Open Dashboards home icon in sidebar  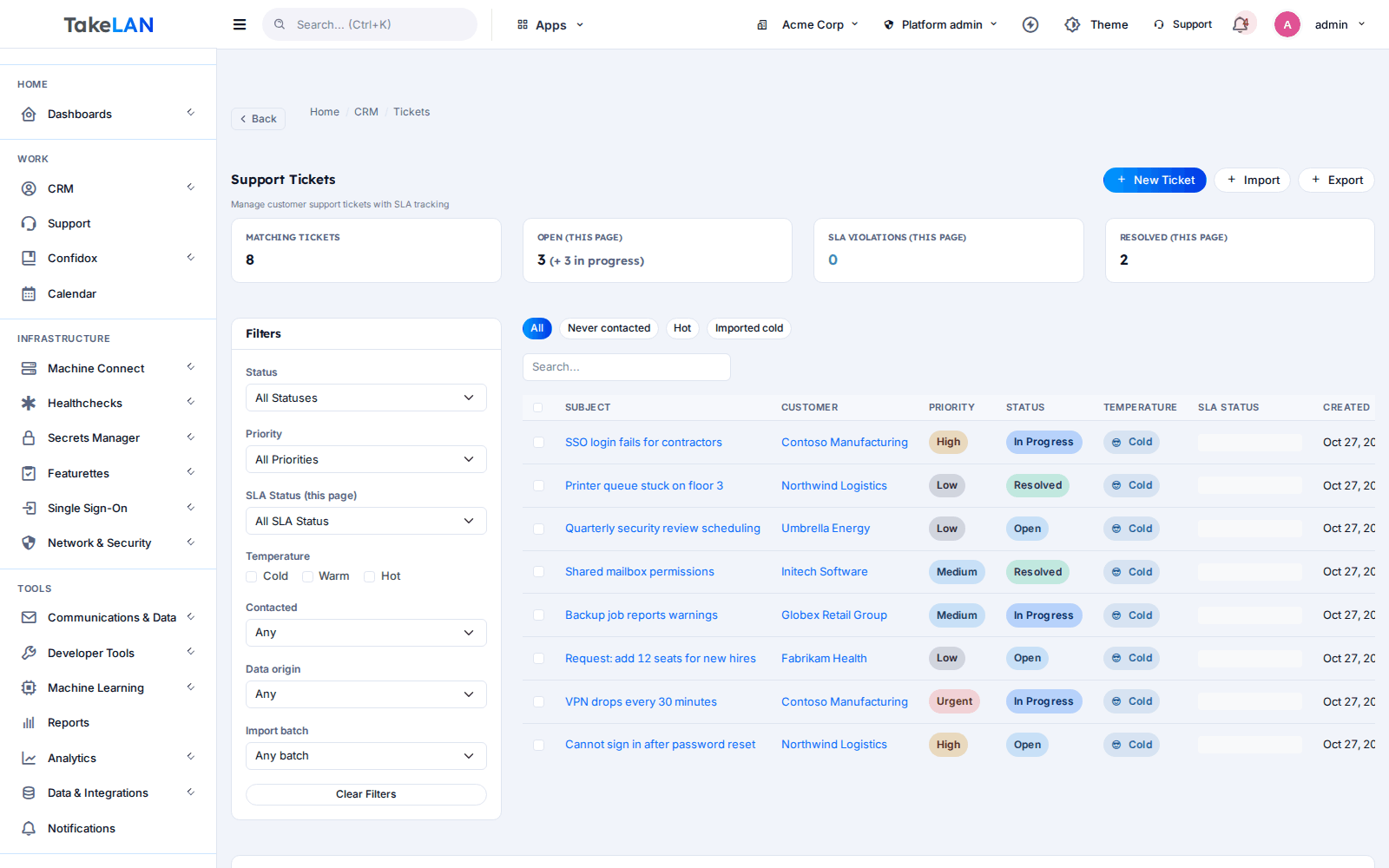pyautogui.click(x=29, y=114)
